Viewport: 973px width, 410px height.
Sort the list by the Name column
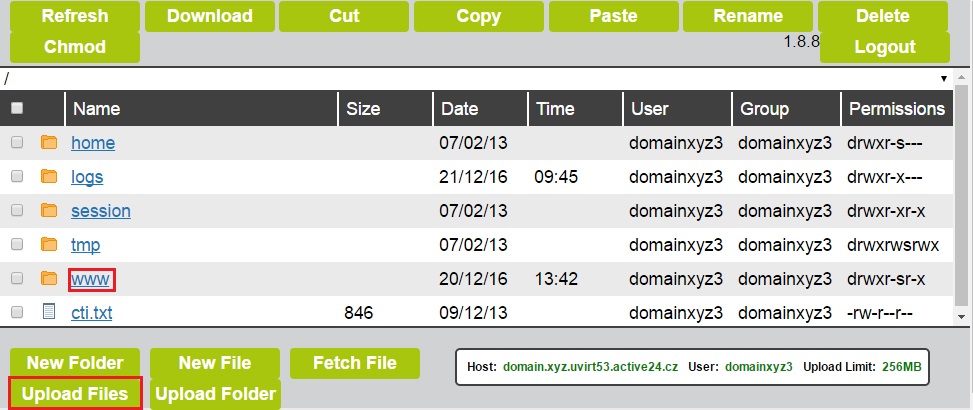point(97,109)
